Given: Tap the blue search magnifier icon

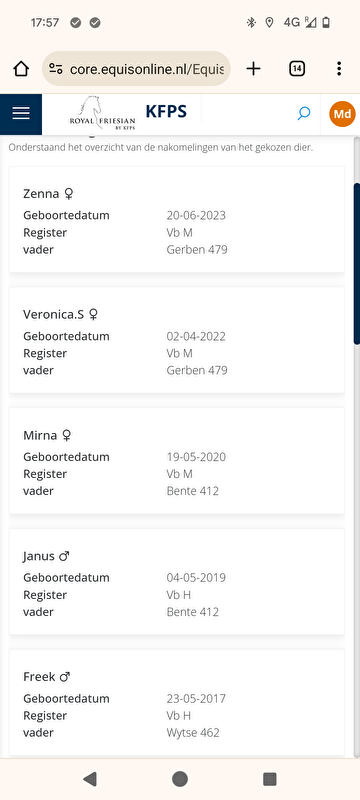Looking at the screenshot, I should 303,113.
